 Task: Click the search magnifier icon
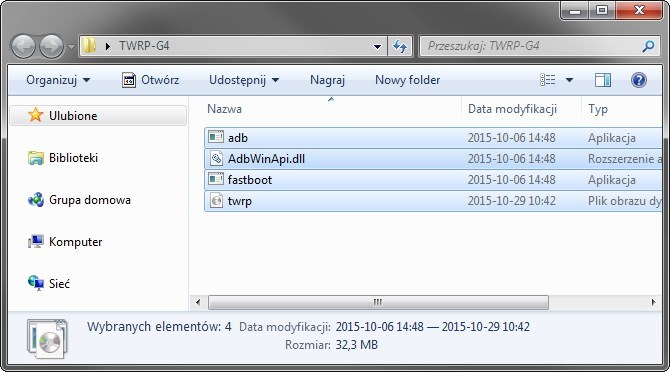coord(648,46)
